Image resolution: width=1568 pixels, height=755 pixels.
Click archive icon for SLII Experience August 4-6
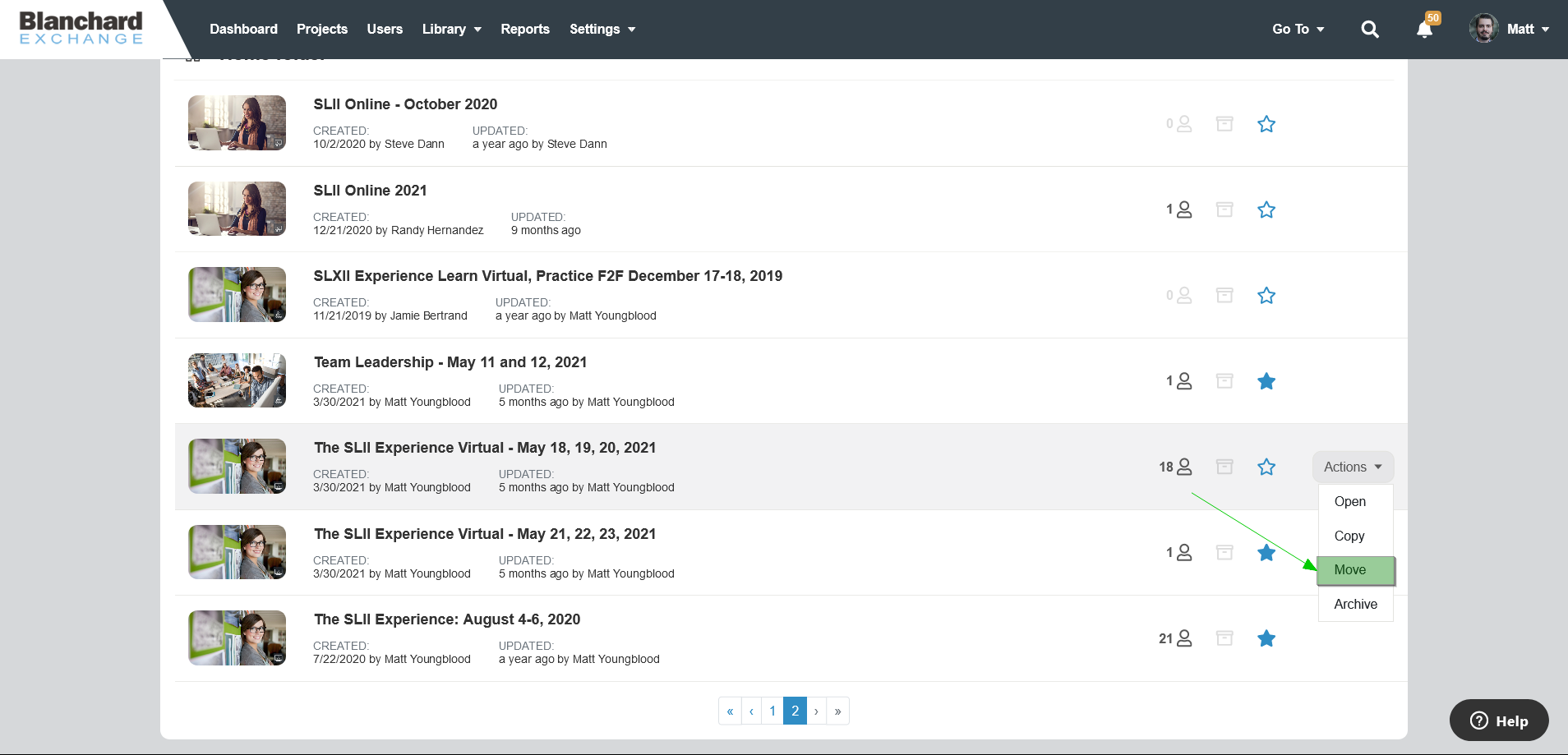point(1224,638)
